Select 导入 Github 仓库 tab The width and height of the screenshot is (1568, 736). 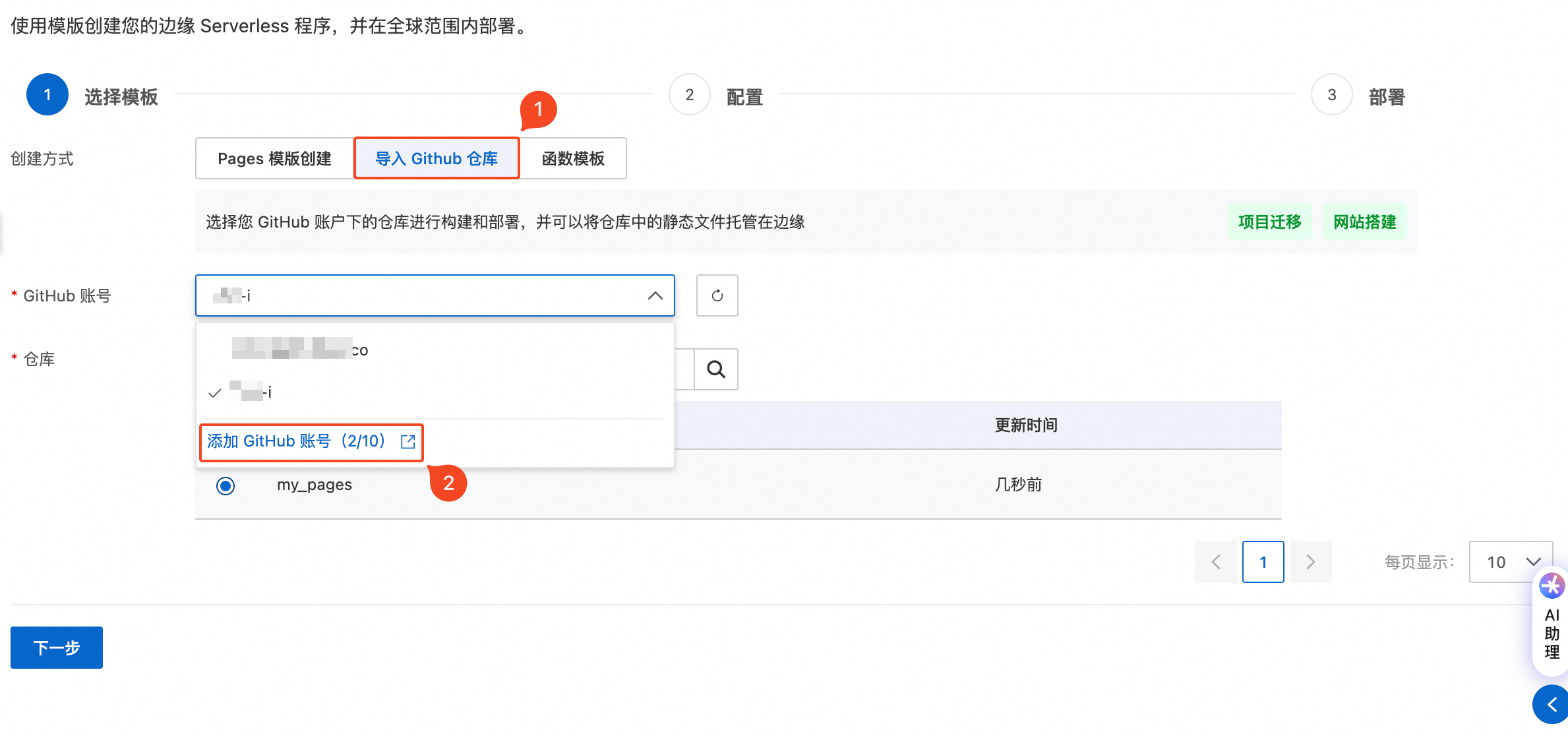click(437, 158)
